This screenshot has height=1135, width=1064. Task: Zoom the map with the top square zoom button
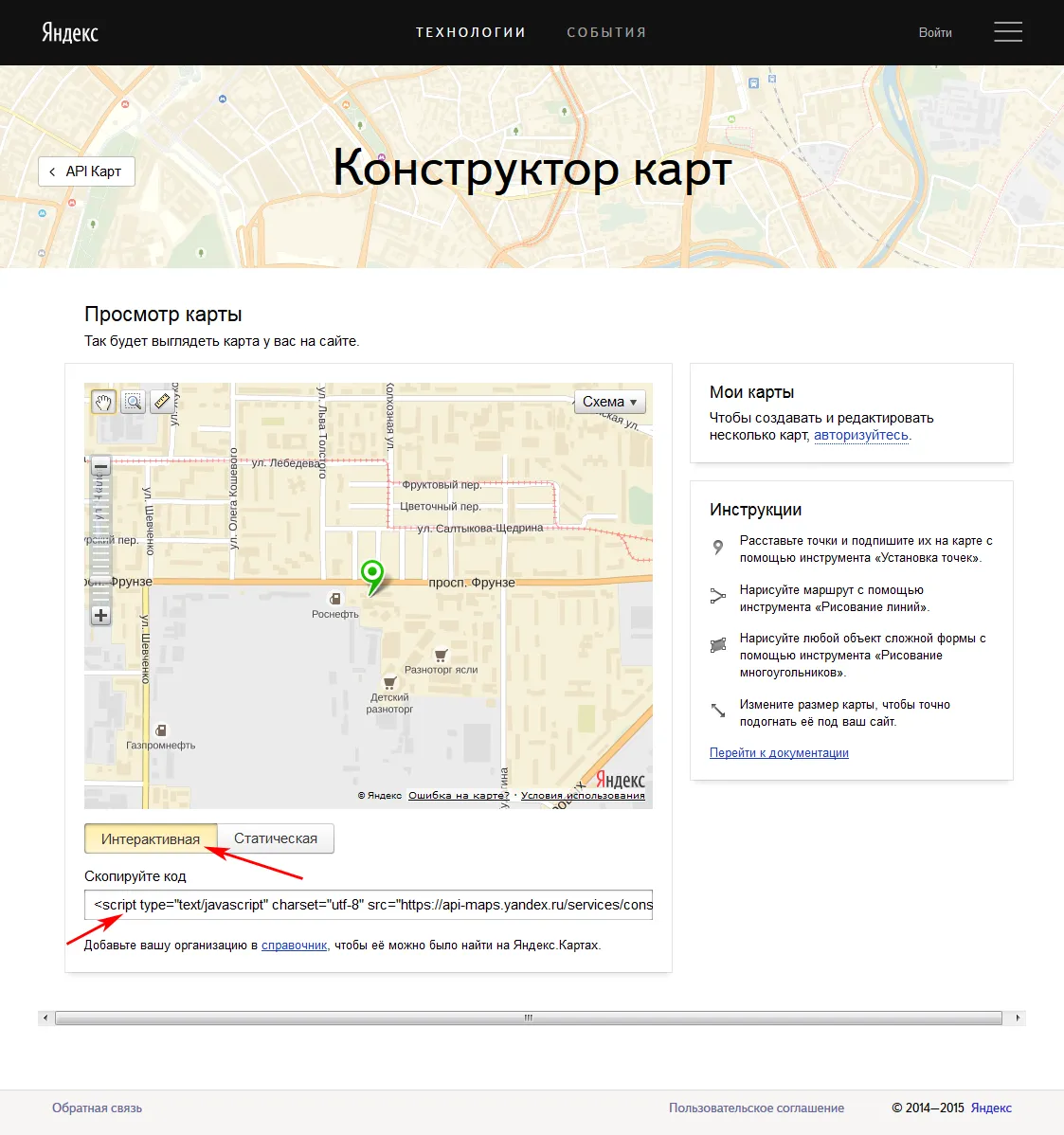click(x=100, y=466)
